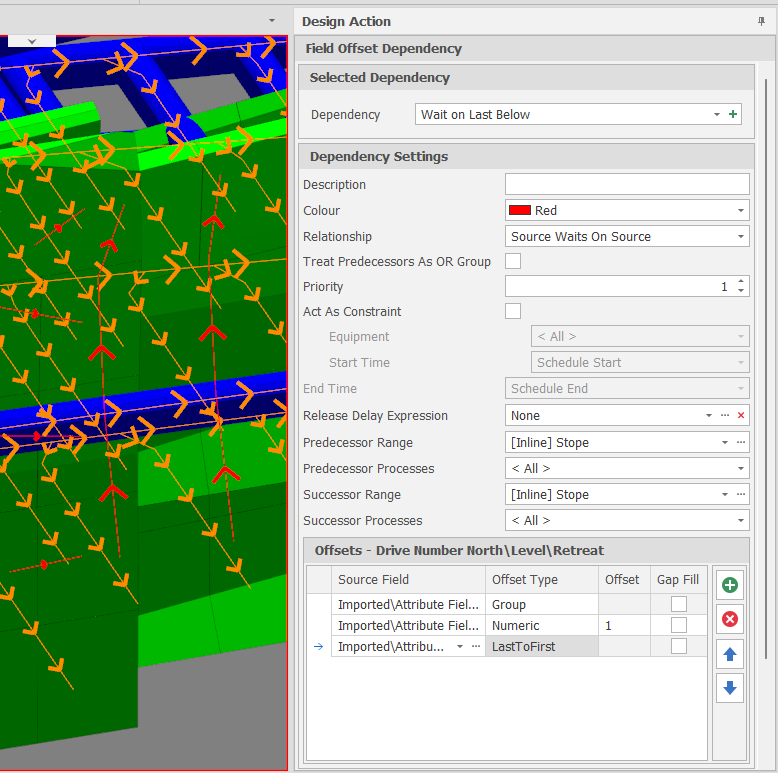778x775 pixels.
Task: Increase Priority value with up stepper
Action: click(x=740, y=282)
